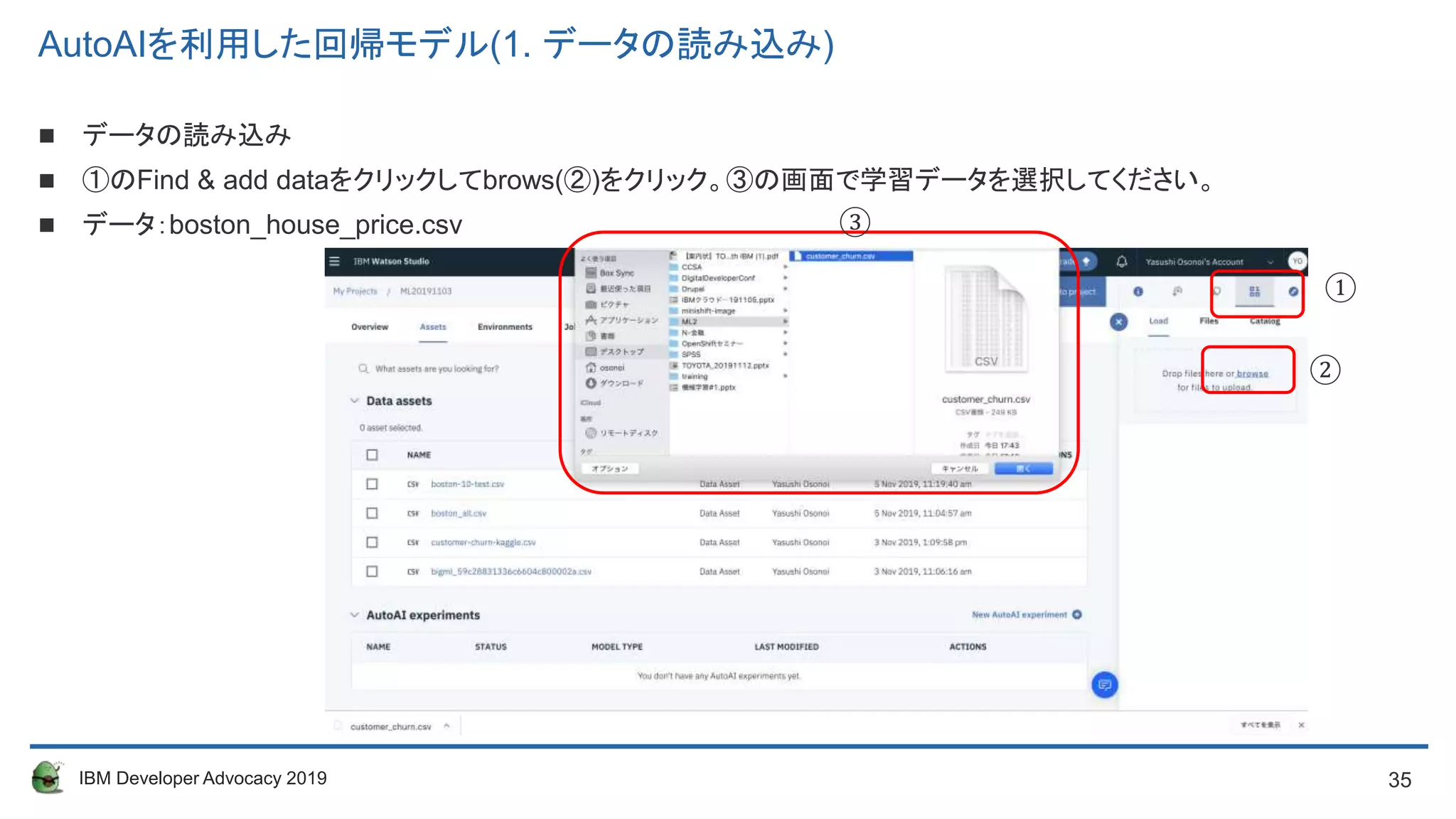Switch to the Environments tab
Screen dimensions: 1456x819
(505, 327)
